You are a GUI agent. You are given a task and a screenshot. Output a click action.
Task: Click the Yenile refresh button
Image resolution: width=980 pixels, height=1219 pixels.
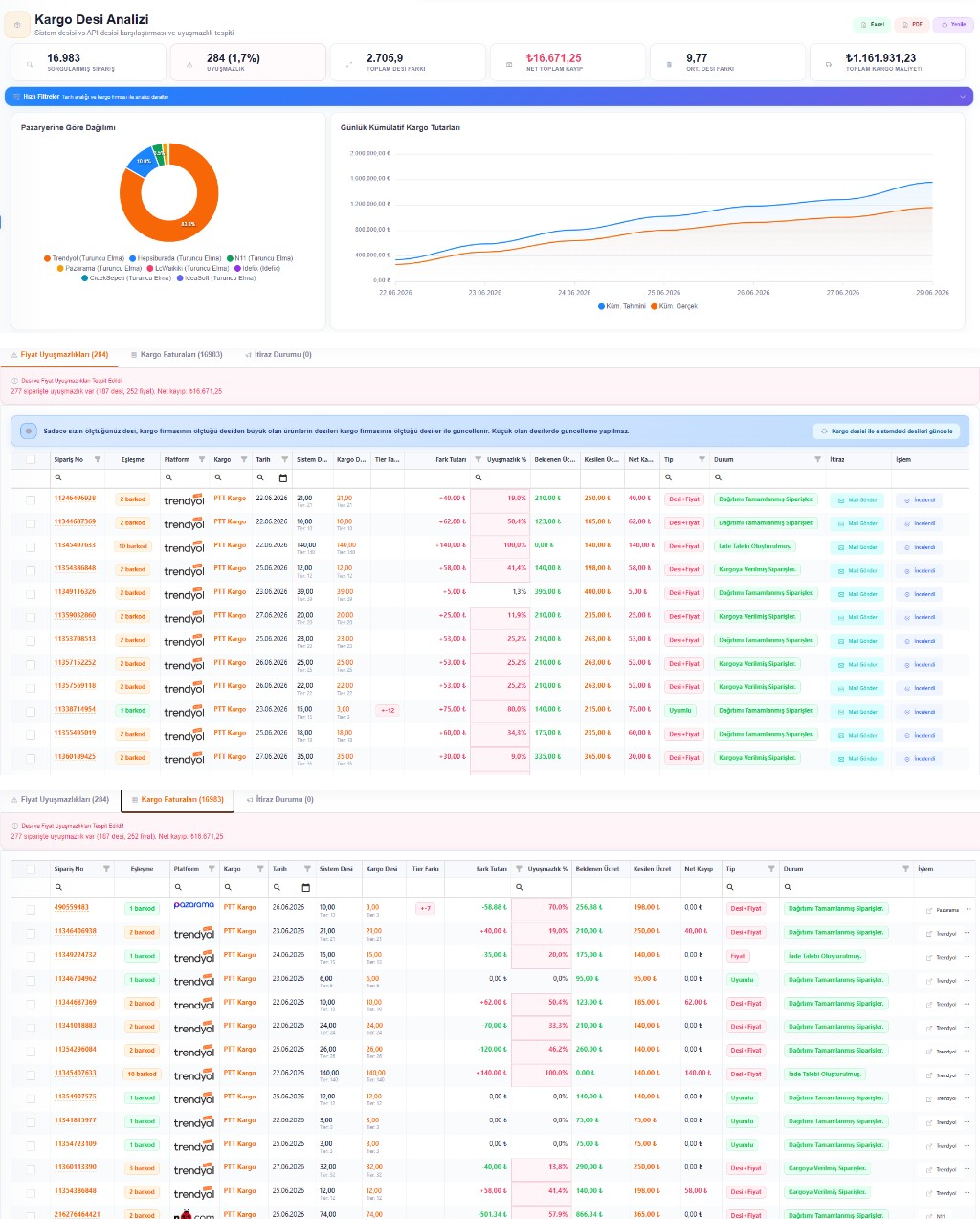[x=953, y=24]
